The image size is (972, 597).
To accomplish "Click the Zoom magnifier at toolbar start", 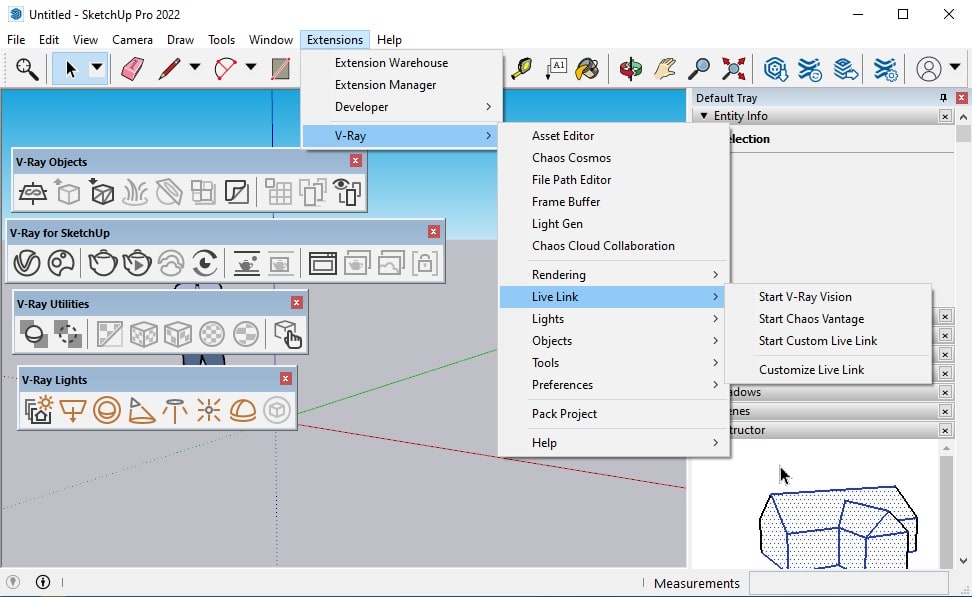I will point(27,69).
